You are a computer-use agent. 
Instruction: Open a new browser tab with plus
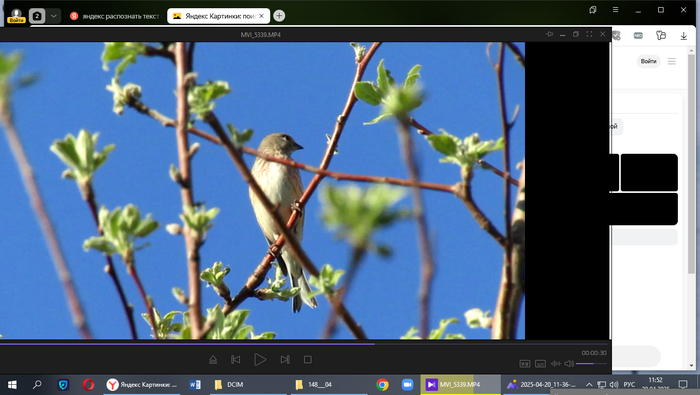(279, 16)
